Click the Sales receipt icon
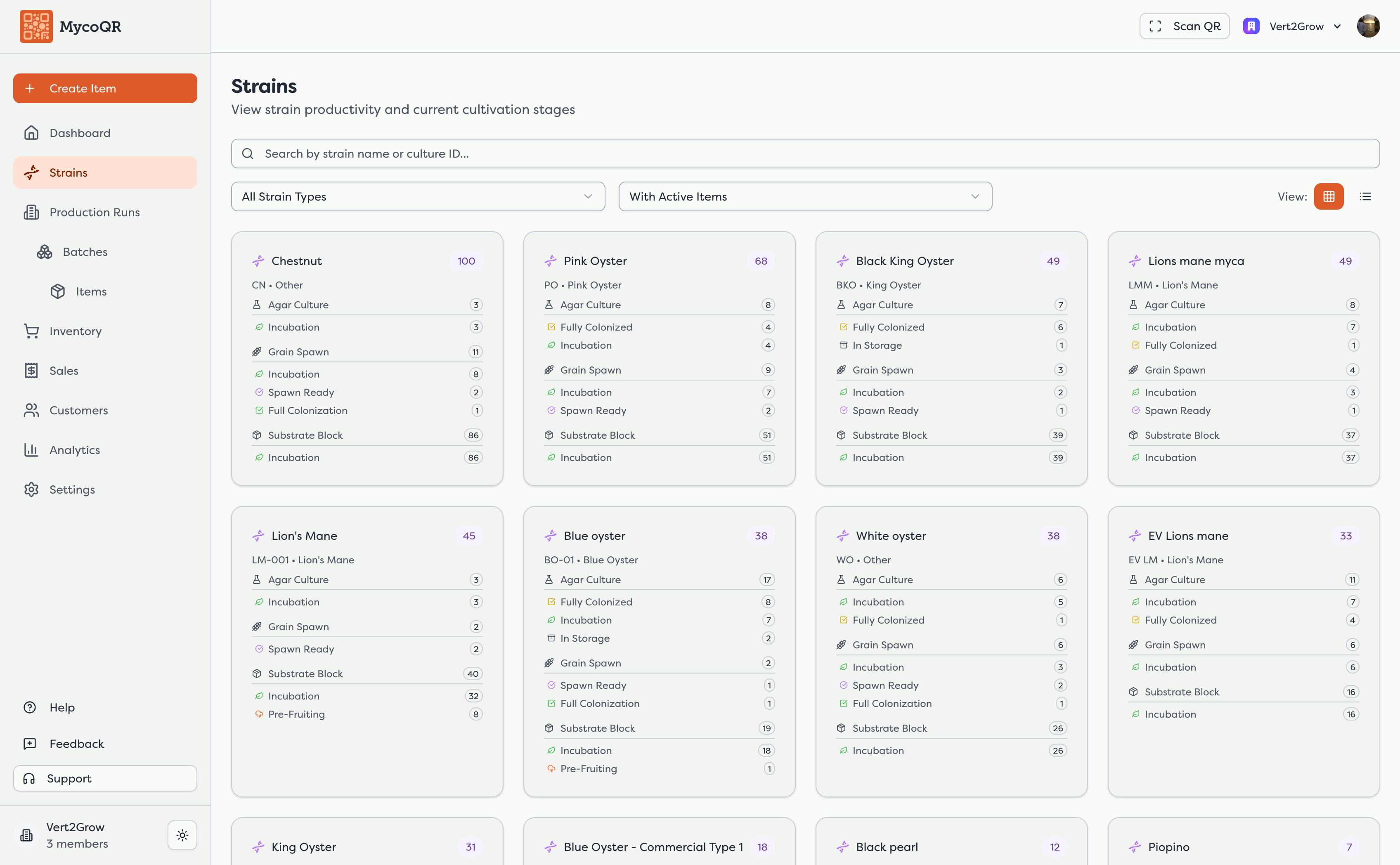Screen dimensions: 1400x865 click(31, 371)
